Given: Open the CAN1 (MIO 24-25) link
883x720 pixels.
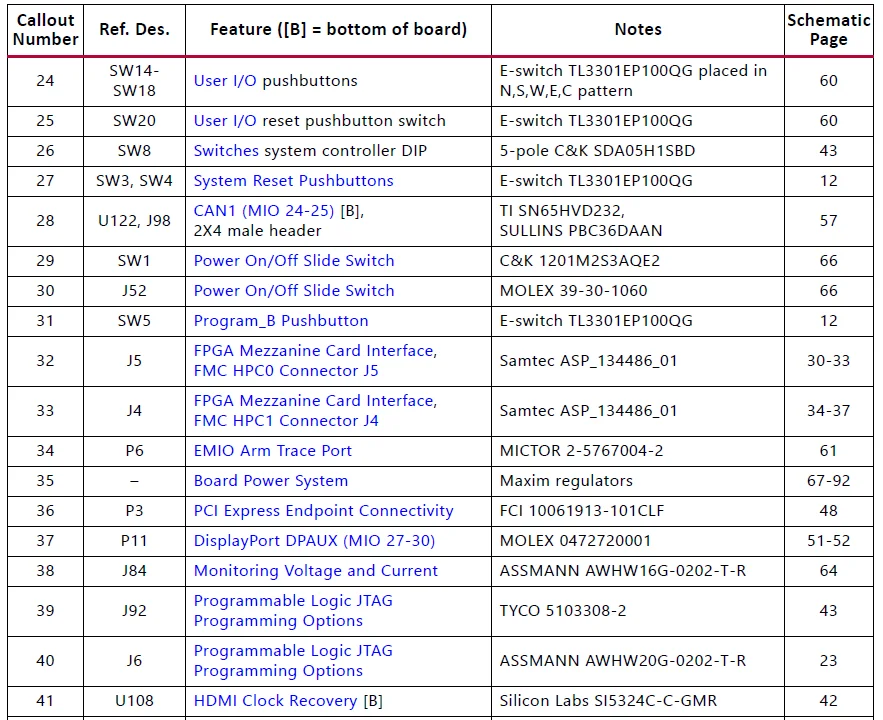Looking at the screenshot, I should pos(265,211).
